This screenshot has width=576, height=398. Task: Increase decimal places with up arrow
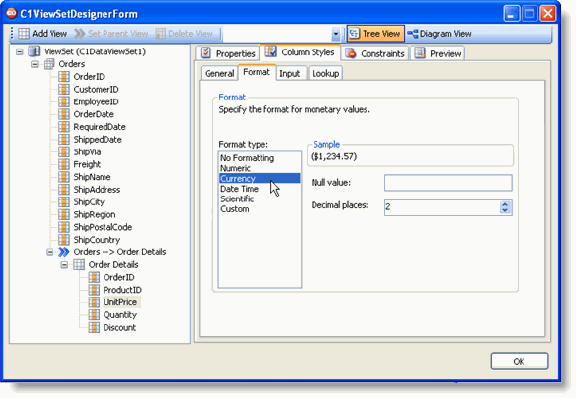505,204
